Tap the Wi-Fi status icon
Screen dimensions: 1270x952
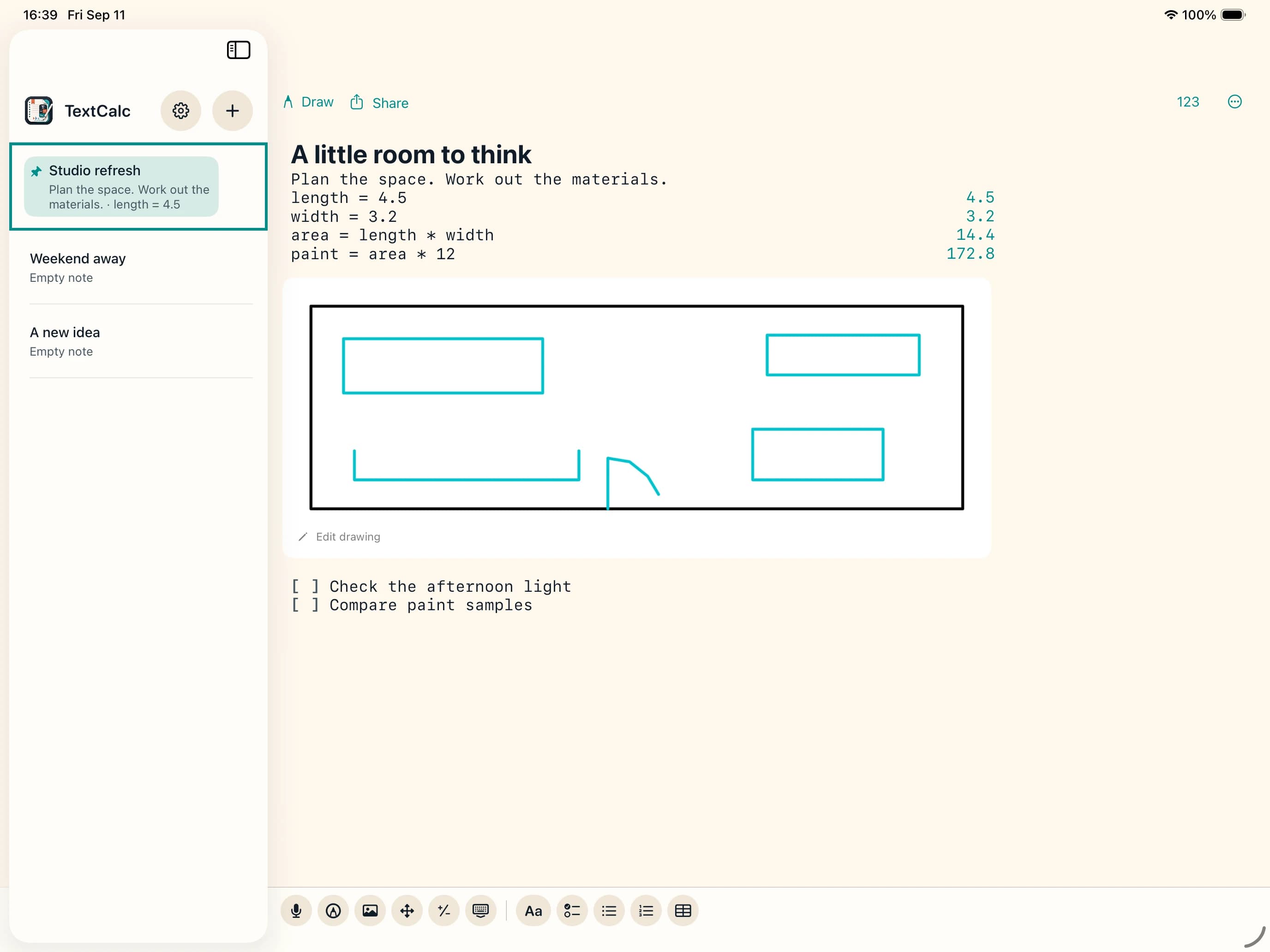click(1170, 15)
